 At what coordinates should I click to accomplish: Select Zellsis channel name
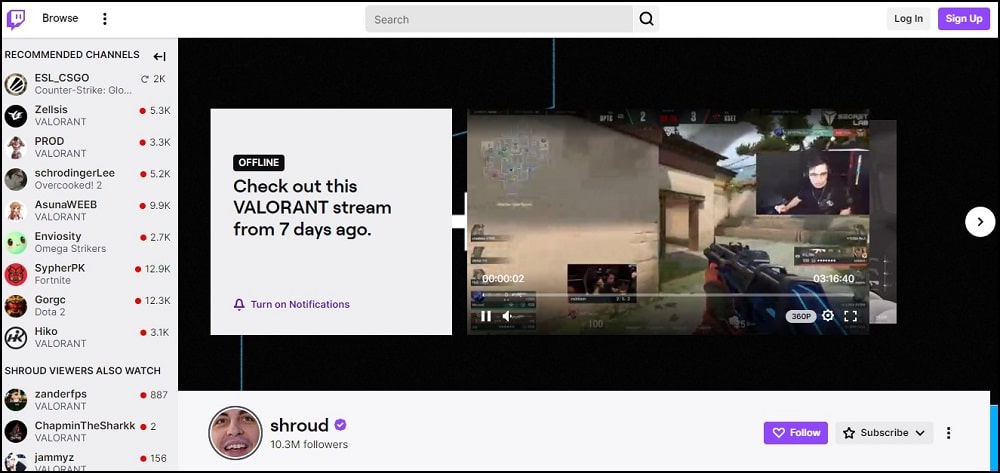(51, 110)
